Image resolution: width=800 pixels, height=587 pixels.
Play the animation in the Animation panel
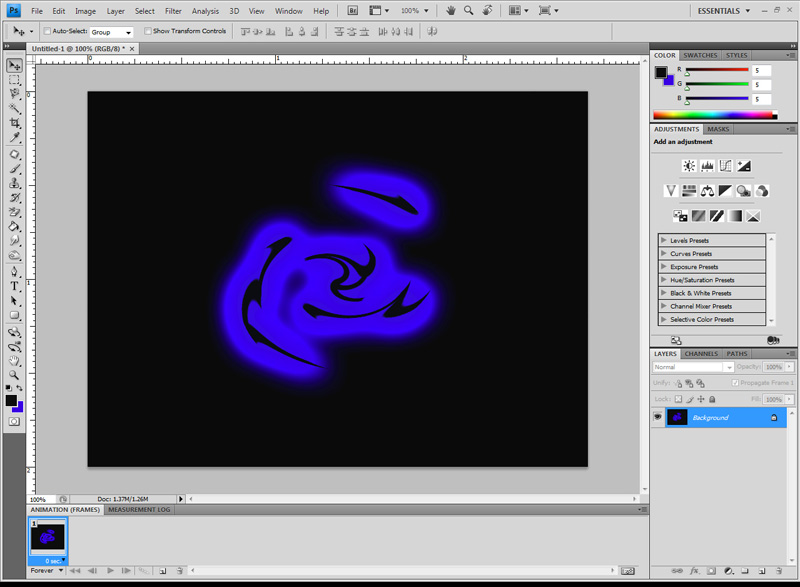point(110,570)
